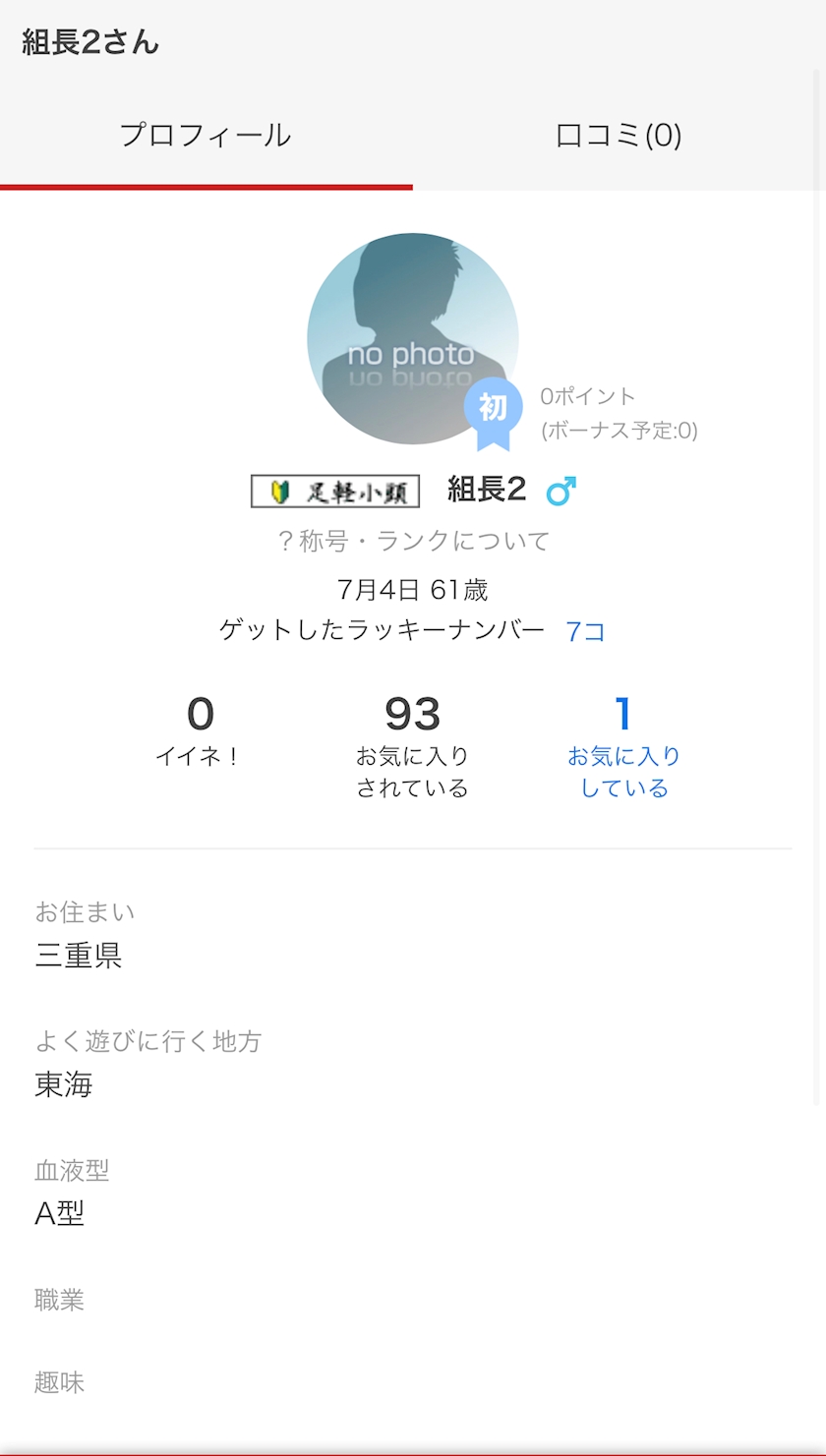Click the よく遊びに行く地方 value 東海
This screenshot has height=1456, width=826.
[x=64, y=1085]
